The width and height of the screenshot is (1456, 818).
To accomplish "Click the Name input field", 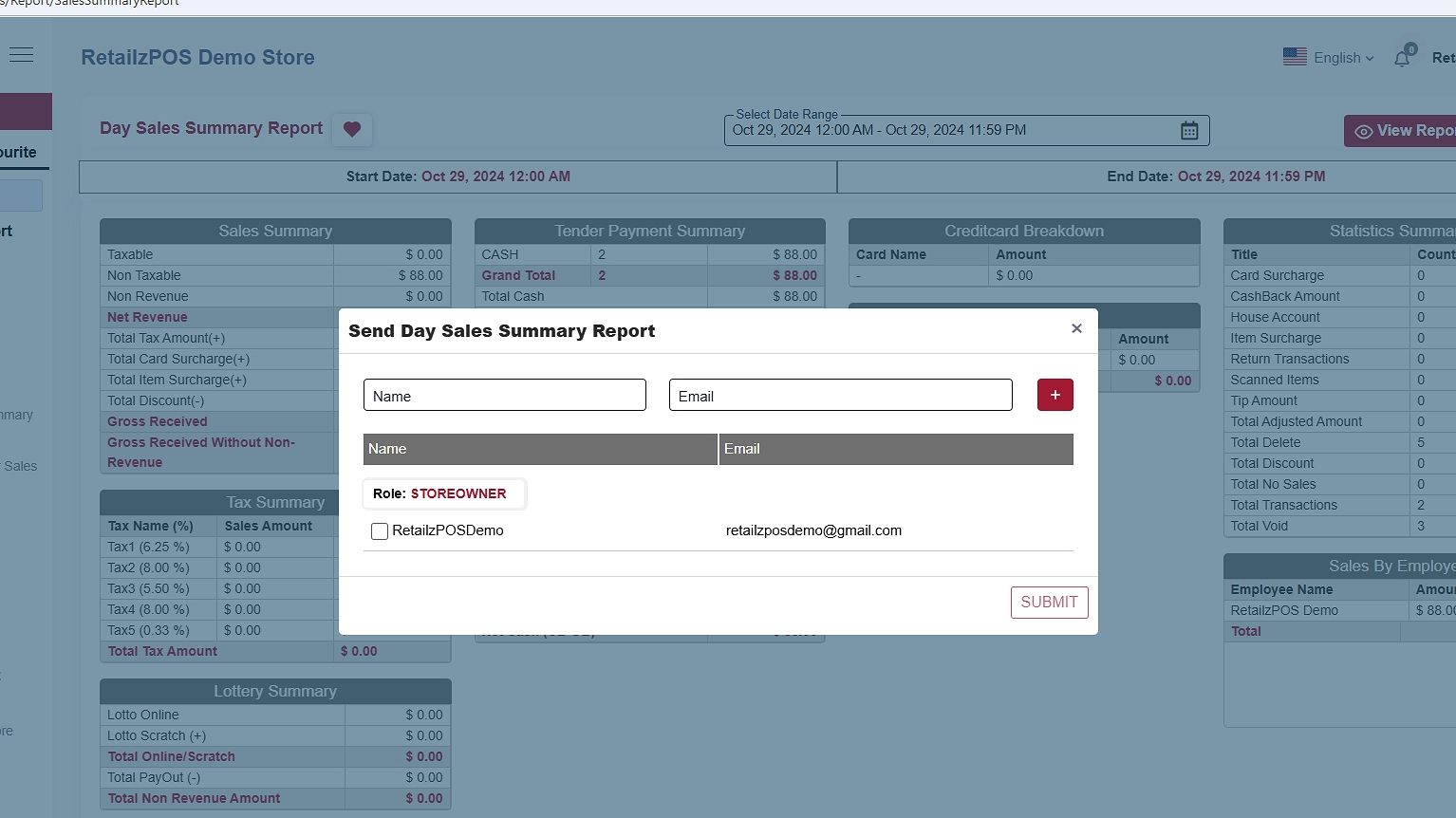I will pos(504,396).
